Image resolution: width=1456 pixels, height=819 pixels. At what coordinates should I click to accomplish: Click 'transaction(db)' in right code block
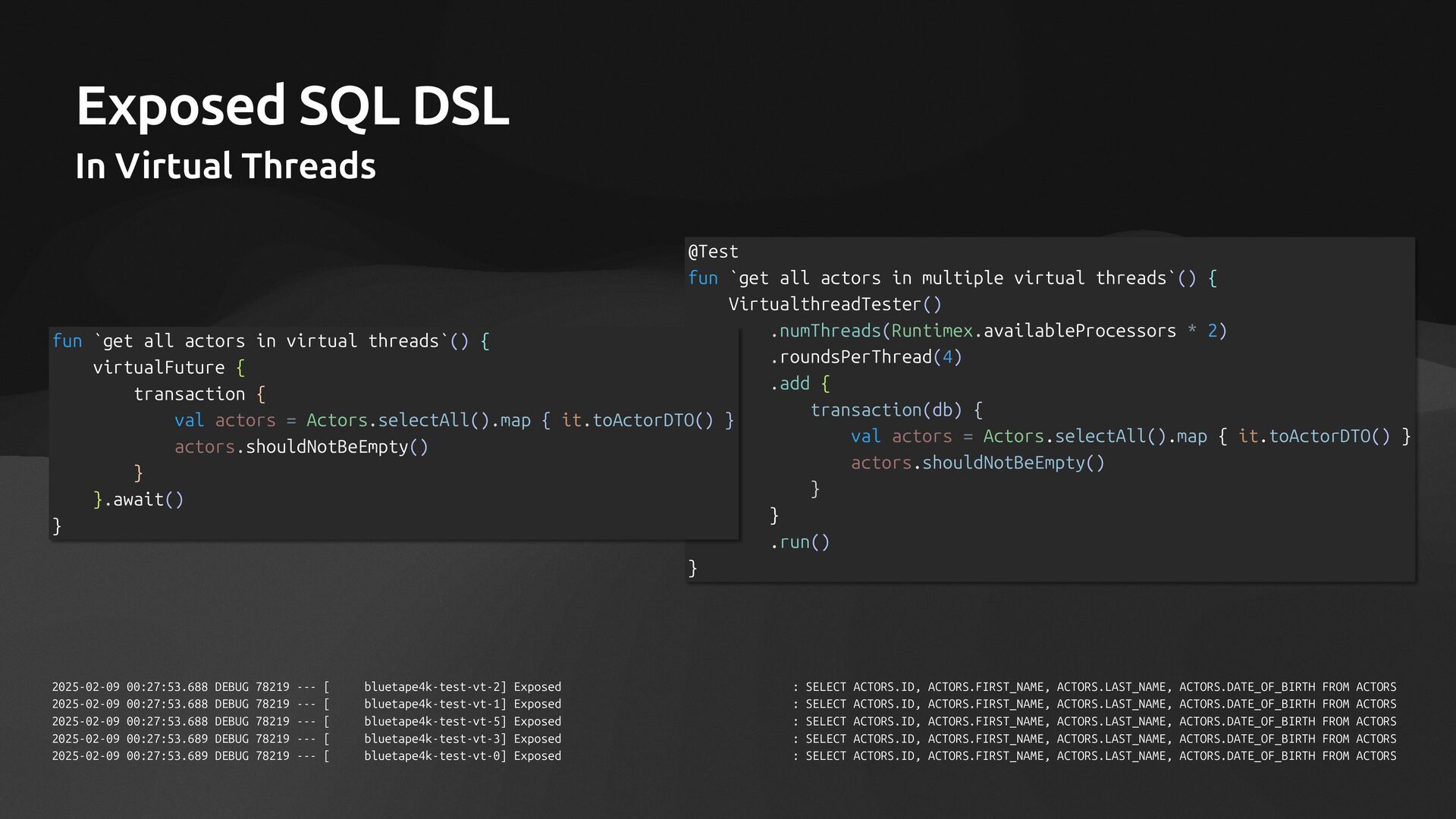(886, 410)
